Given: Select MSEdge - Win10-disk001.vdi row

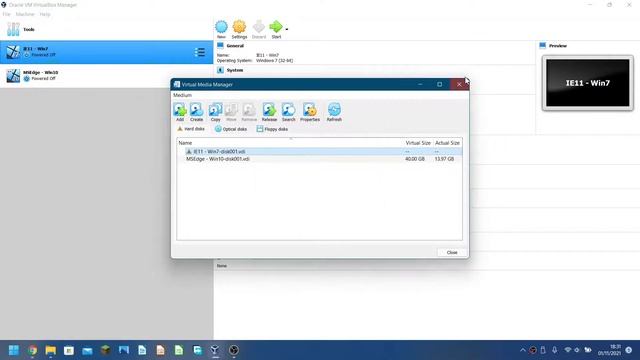Looking at the screenshot, I should pos(320,159).
